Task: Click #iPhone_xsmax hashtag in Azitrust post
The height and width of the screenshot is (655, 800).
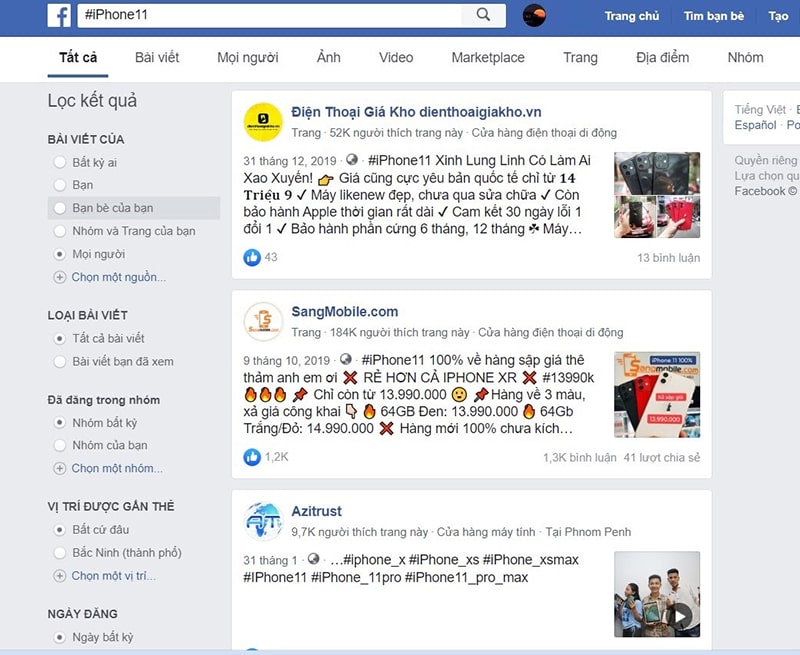Action: click(531, 560)
